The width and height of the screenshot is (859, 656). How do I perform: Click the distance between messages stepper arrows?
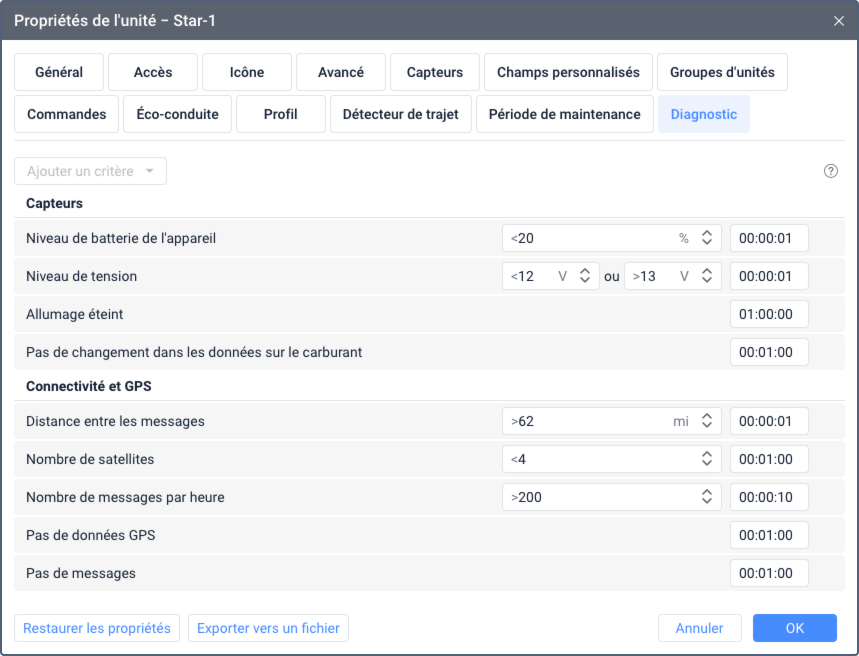coord(706,421)
